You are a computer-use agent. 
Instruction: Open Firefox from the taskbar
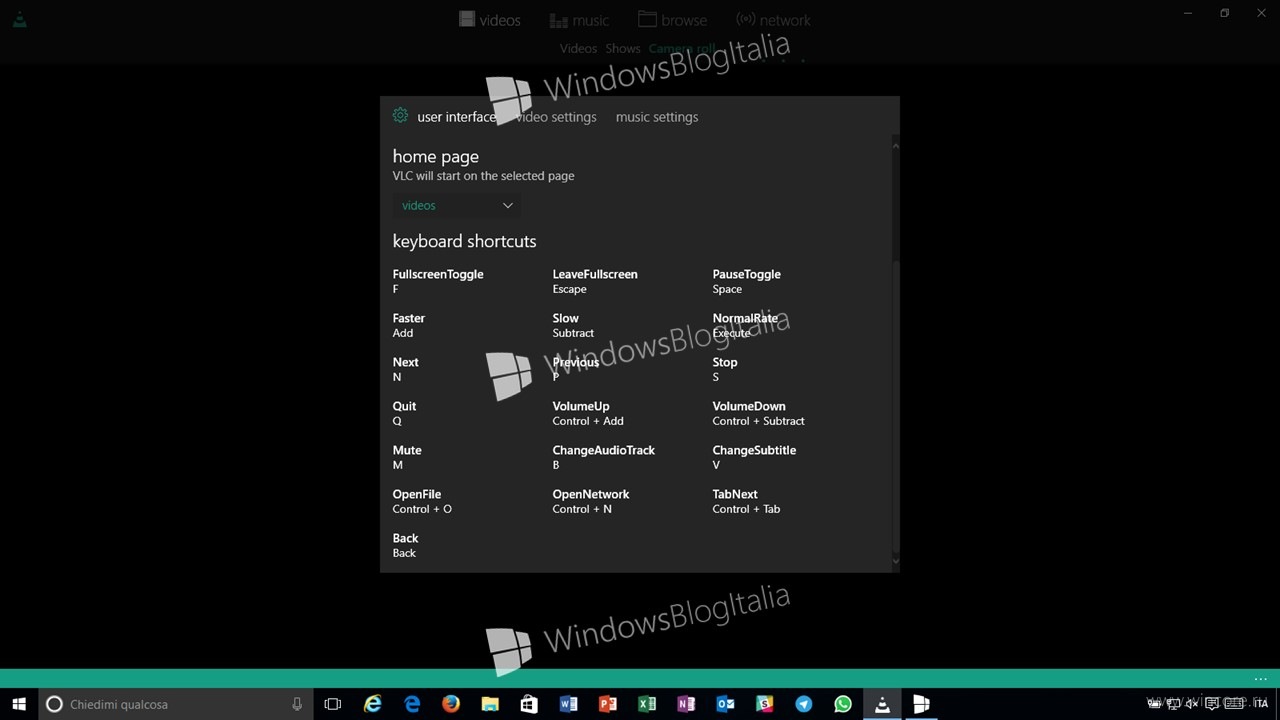point(451,704)
